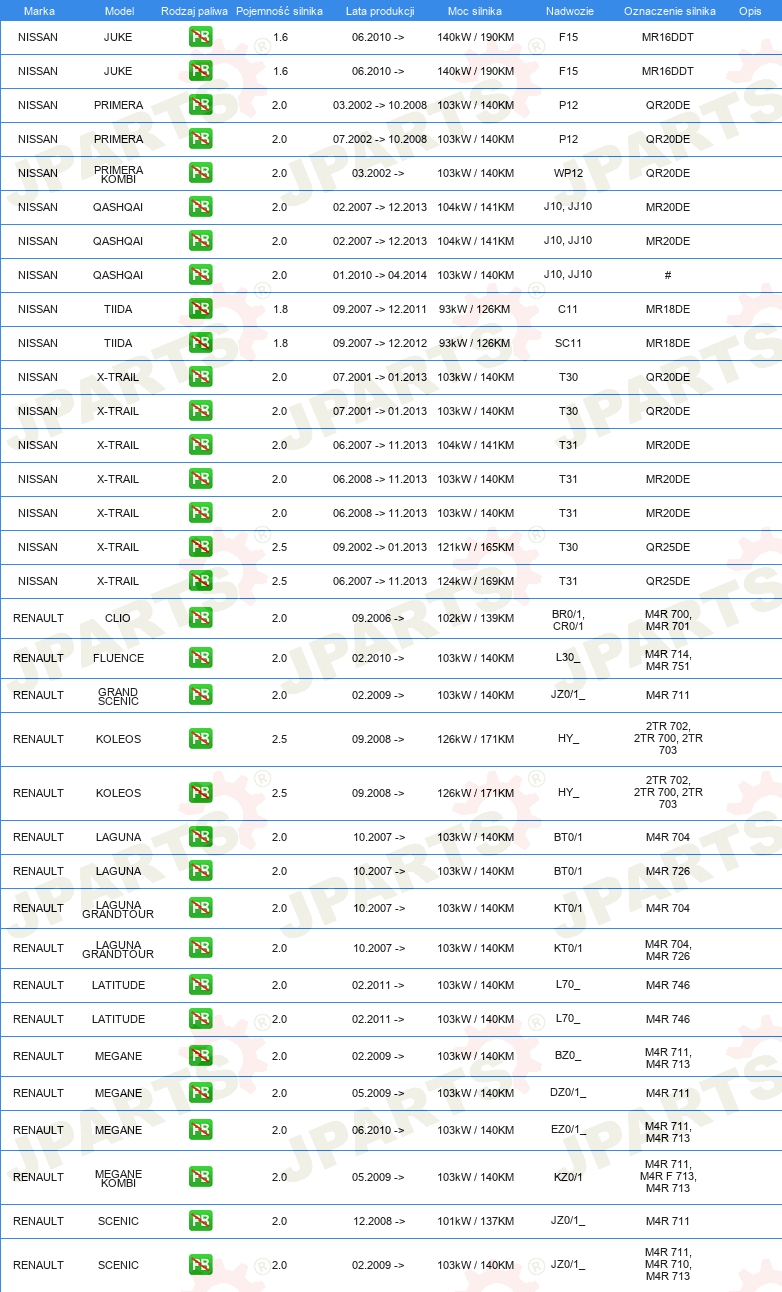Click fuel icon of Laguna BT0/1 M4R 704
782x1292 pixels.
click(x=200, y=837)
